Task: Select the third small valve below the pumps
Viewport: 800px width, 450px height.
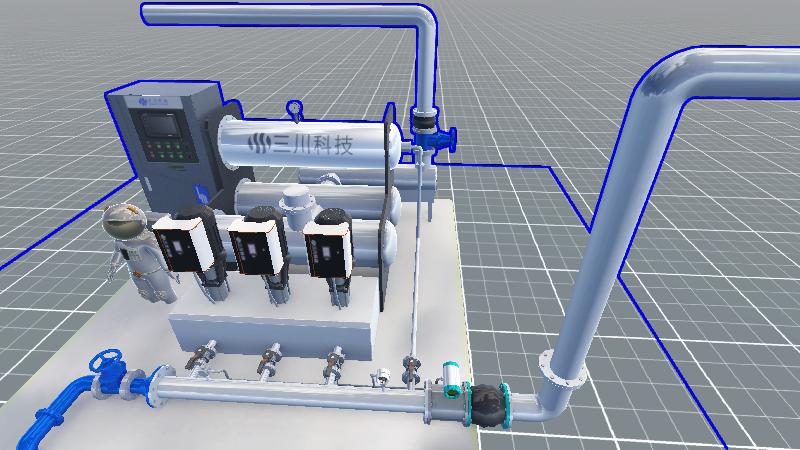Action: 335,360
